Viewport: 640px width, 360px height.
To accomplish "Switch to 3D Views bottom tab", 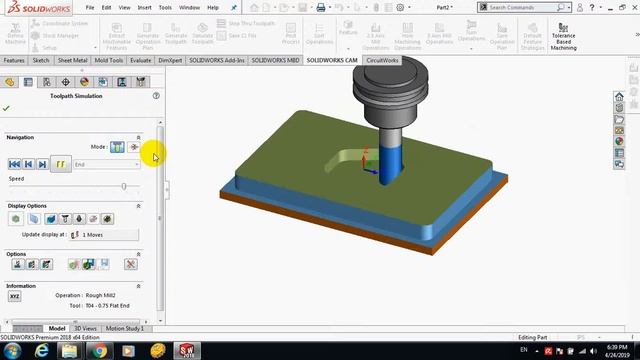I will pyautogui.click(x=85, y=329).
